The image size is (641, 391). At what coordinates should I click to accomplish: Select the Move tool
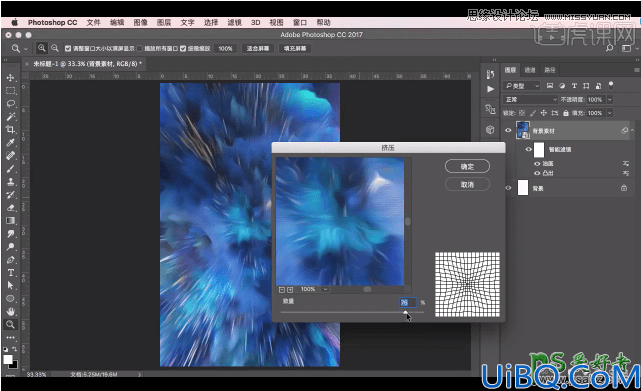[11, 77]
